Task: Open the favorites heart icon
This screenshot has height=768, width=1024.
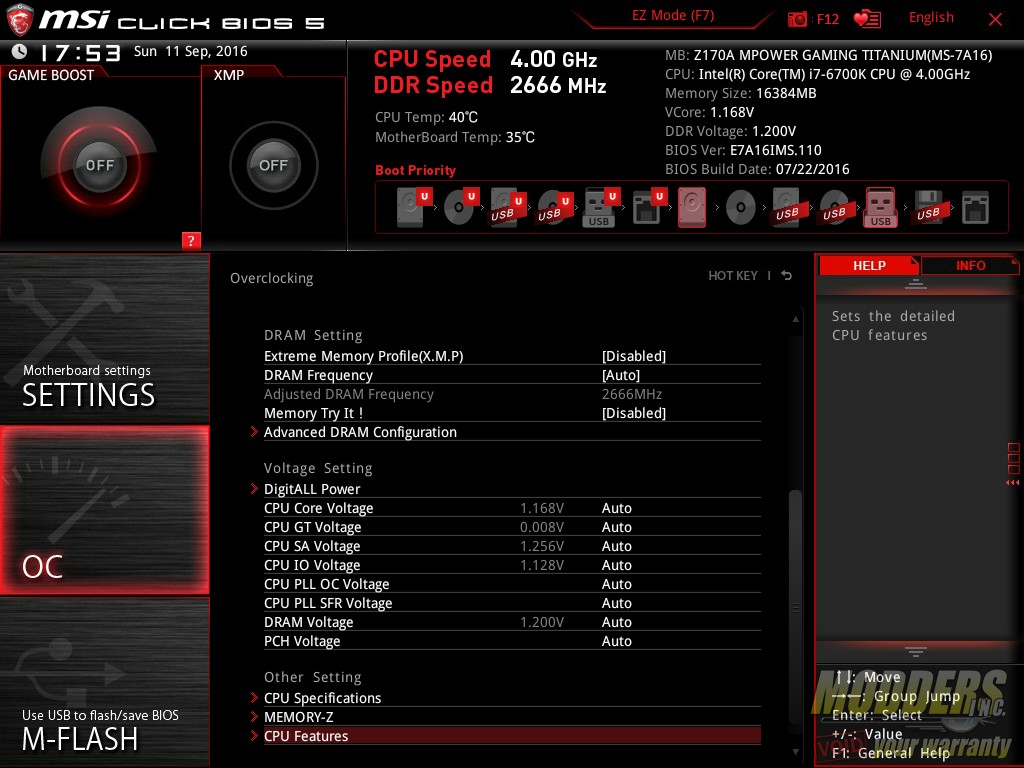Action: (867, 19)
